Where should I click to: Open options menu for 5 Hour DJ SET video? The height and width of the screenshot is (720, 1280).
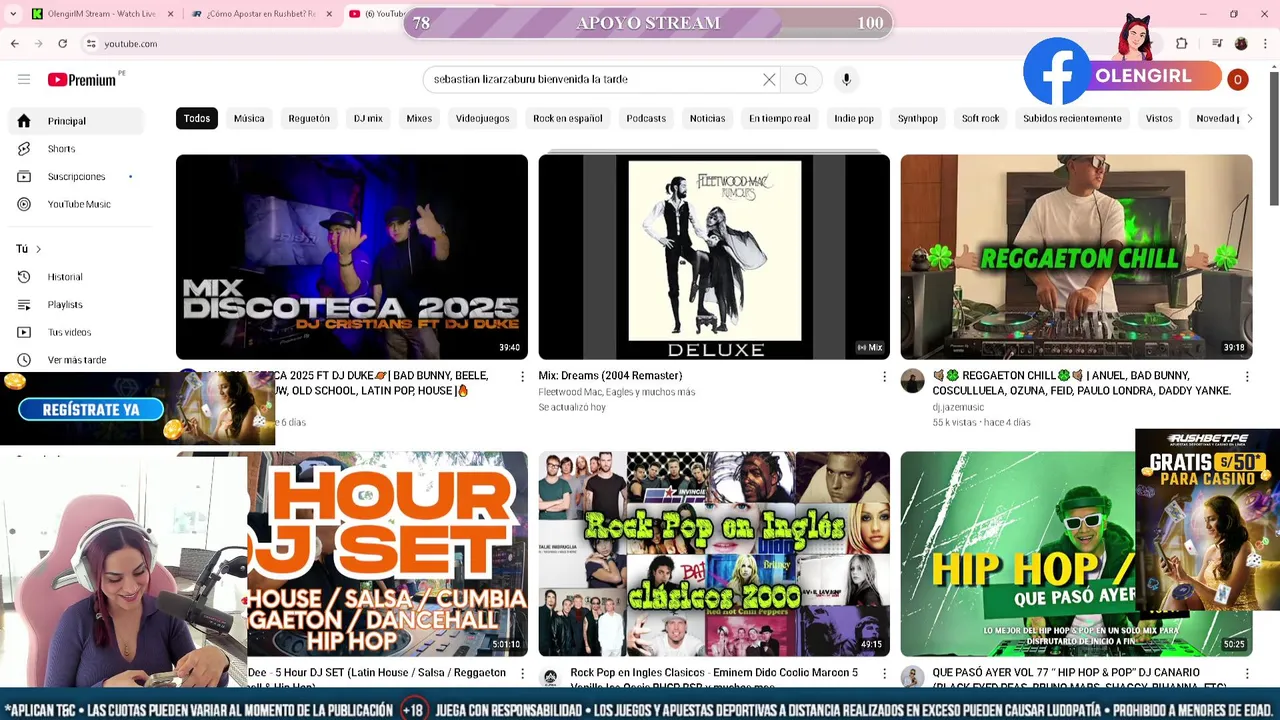[522, 673]
